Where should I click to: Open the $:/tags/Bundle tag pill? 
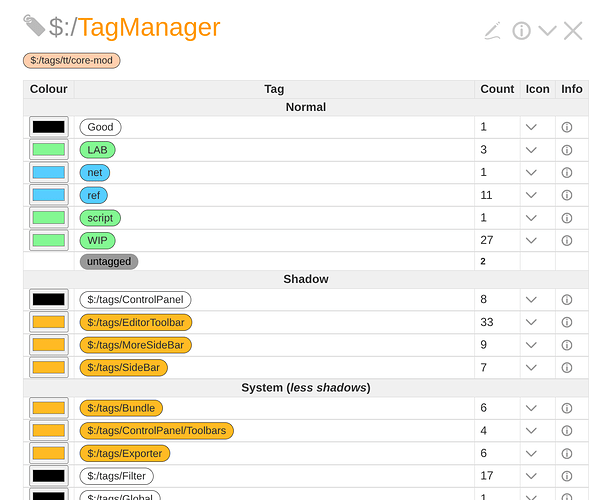tap(121, 408)
